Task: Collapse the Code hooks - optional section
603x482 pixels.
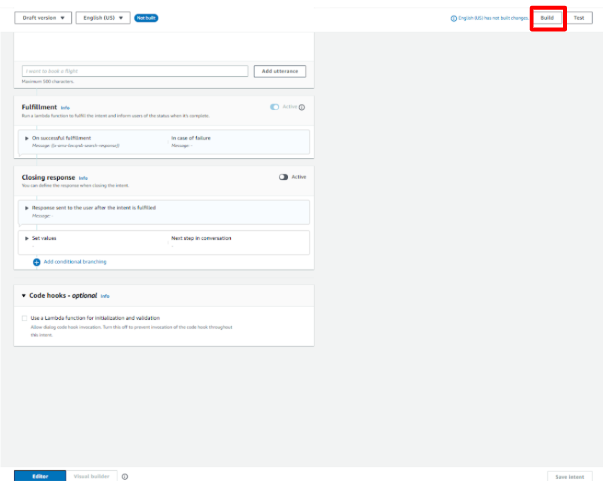Action: coord(24,296)
